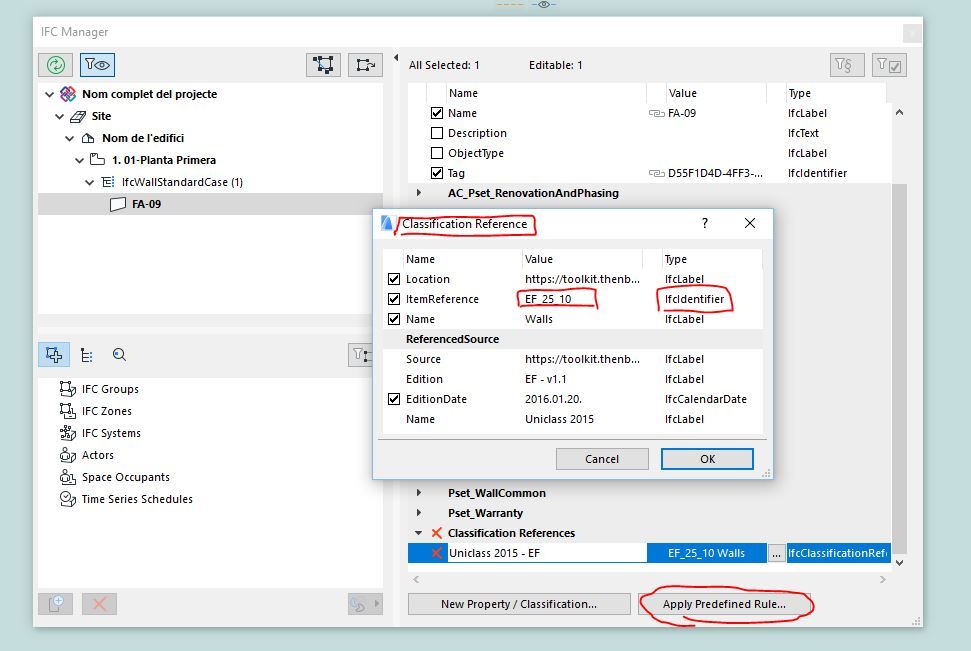971x651 pixels.
Task: Click the ellipsis button on EF_25_10 Walls row
Action: click(x=776, y=553)
